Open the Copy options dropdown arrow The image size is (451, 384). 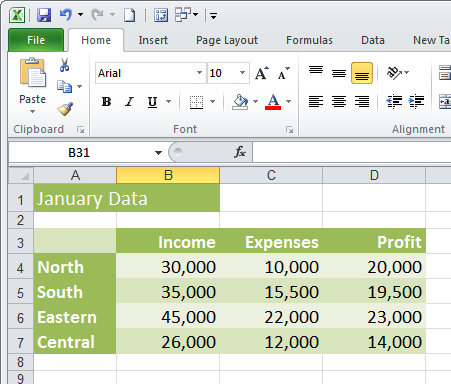coord(80,87)
